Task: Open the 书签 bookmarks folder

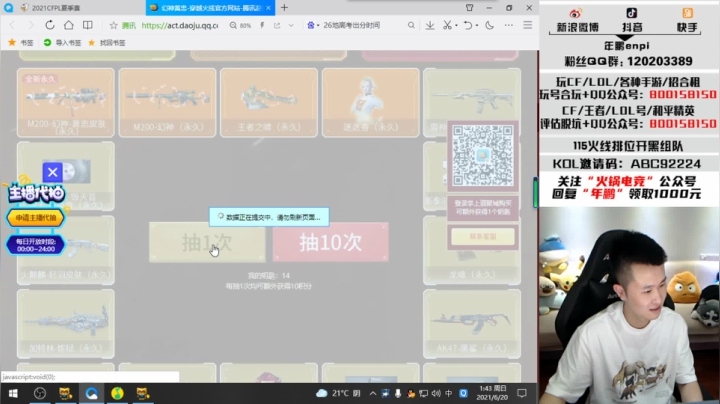Action: coord(21,43)
